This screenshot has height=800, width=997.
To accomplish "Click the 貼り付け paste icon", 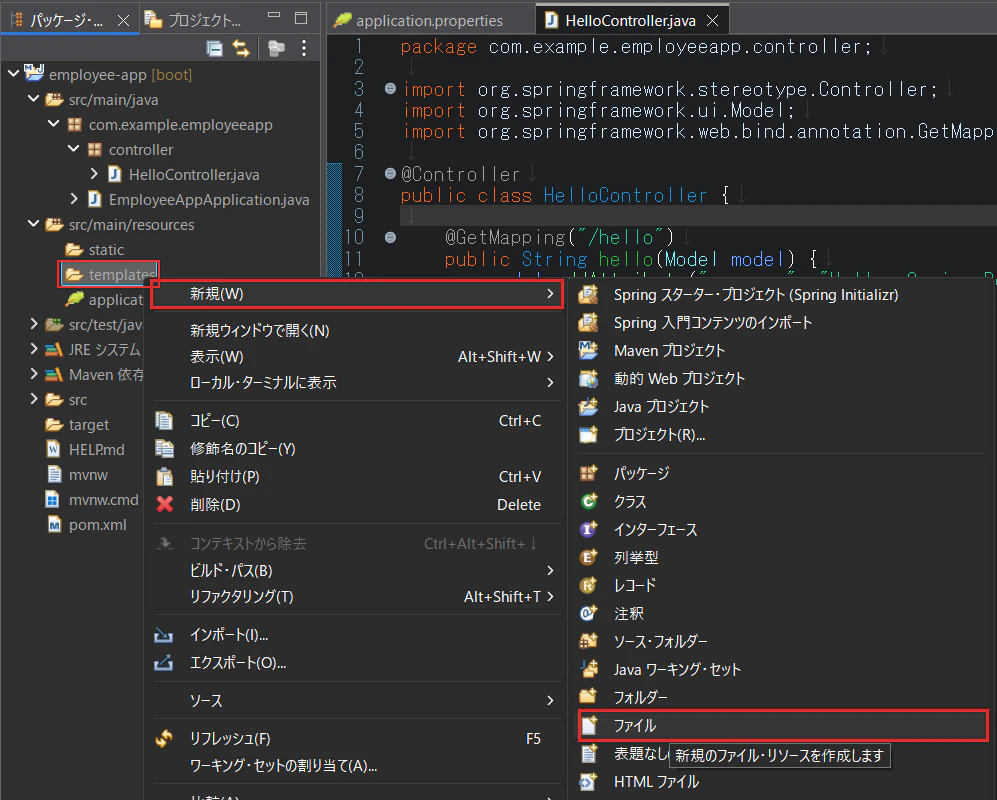I will click(165, 476).
